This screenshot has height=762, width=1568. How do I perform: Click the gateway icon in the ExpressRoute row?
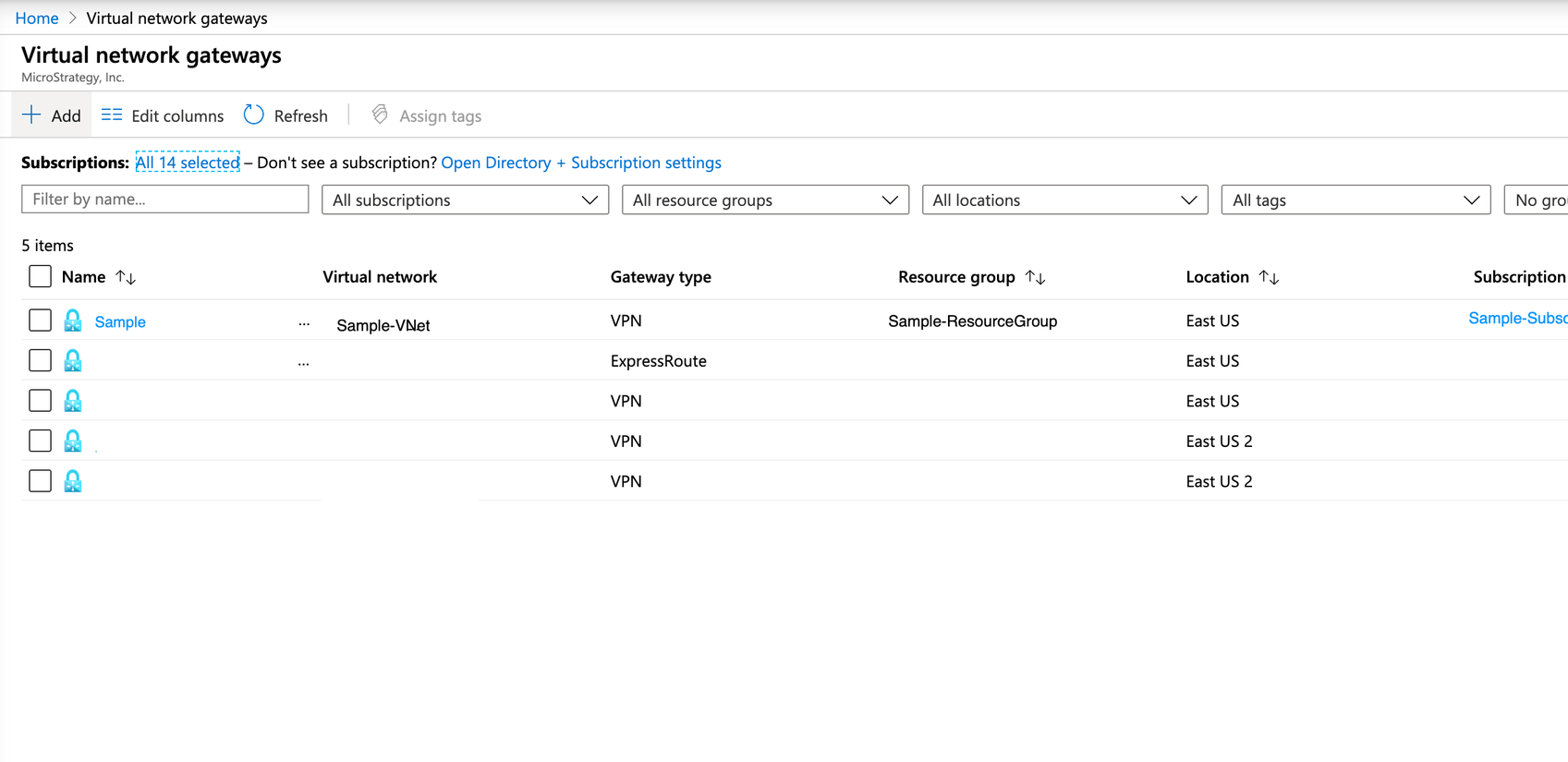(x=73, y=360)
